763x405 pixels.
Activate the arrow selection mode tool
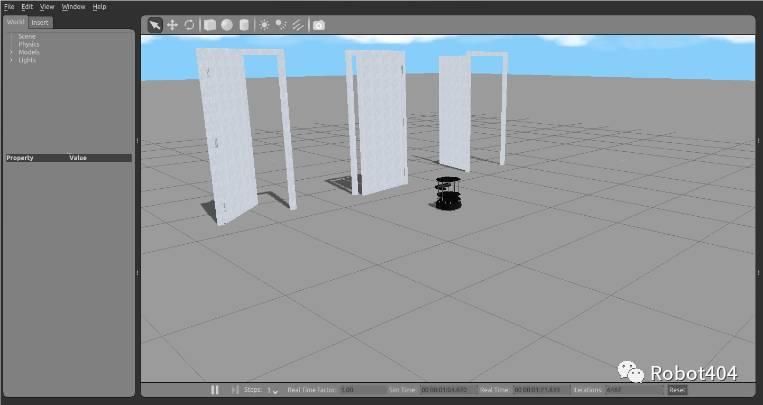tap(155, 25)
